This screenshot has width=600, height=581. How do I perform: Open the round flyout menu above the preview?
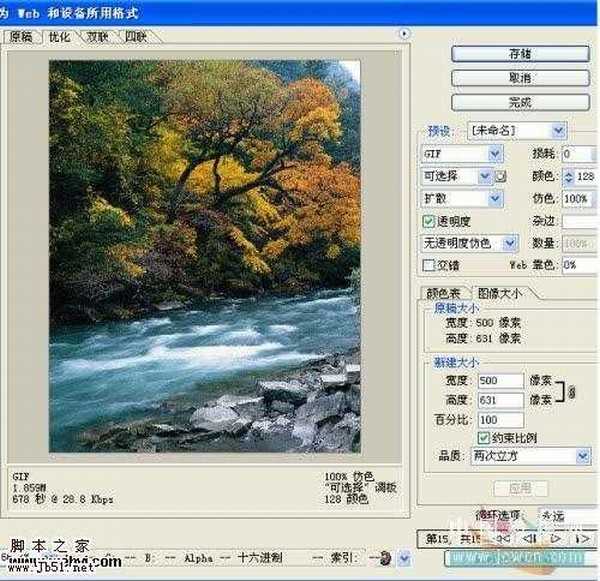click(x=404, y=33)
